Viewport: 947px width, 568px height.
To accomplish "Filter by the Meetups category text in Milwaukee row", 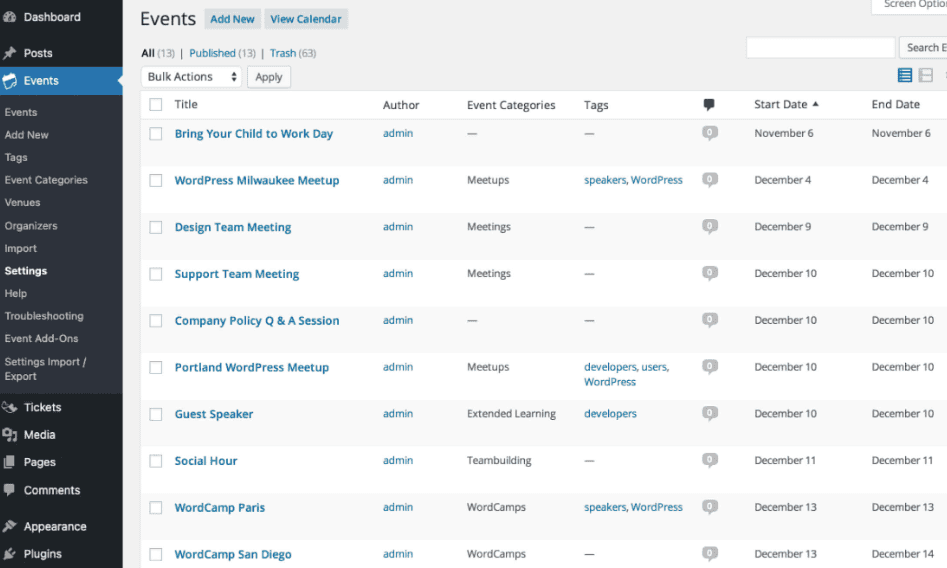I will point(488,180).
